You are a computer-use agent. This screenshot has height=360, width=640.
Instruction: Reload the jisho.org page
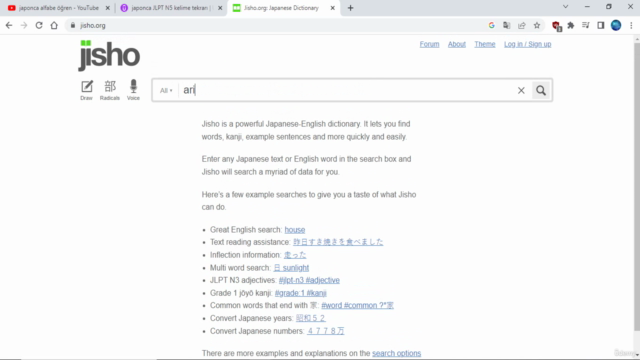(x=39, y=25)
